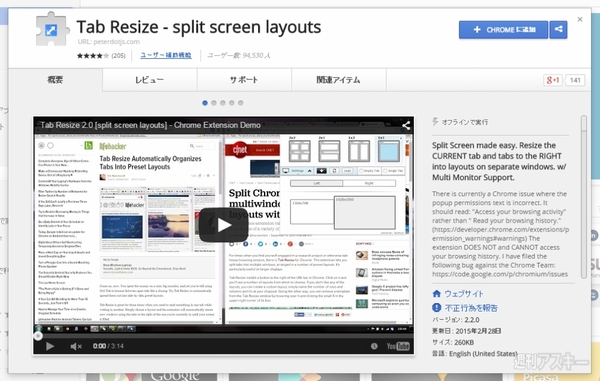
Task: Select the fifth carousel dot indicator
Action: click(240, 103)
